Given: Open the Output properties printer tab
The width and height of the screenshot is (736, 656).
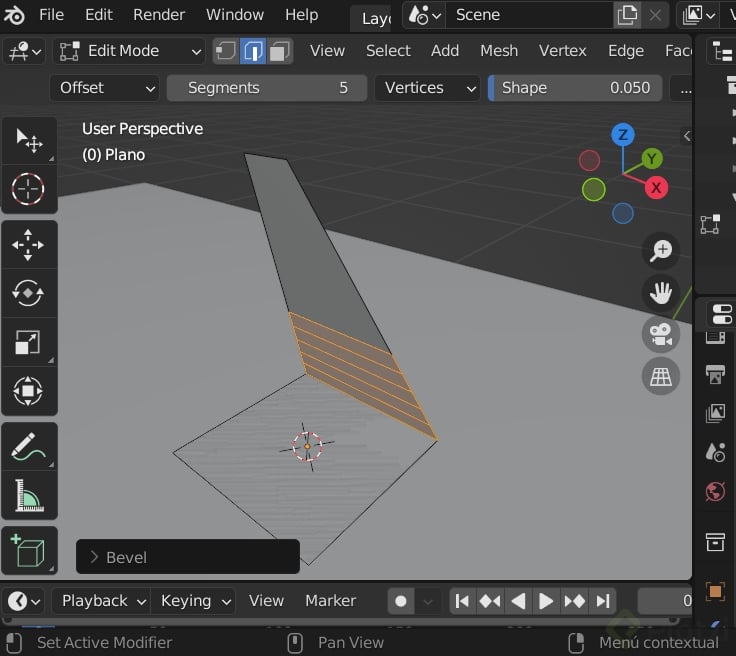Looking at the screenshot, I should point(715,374).
